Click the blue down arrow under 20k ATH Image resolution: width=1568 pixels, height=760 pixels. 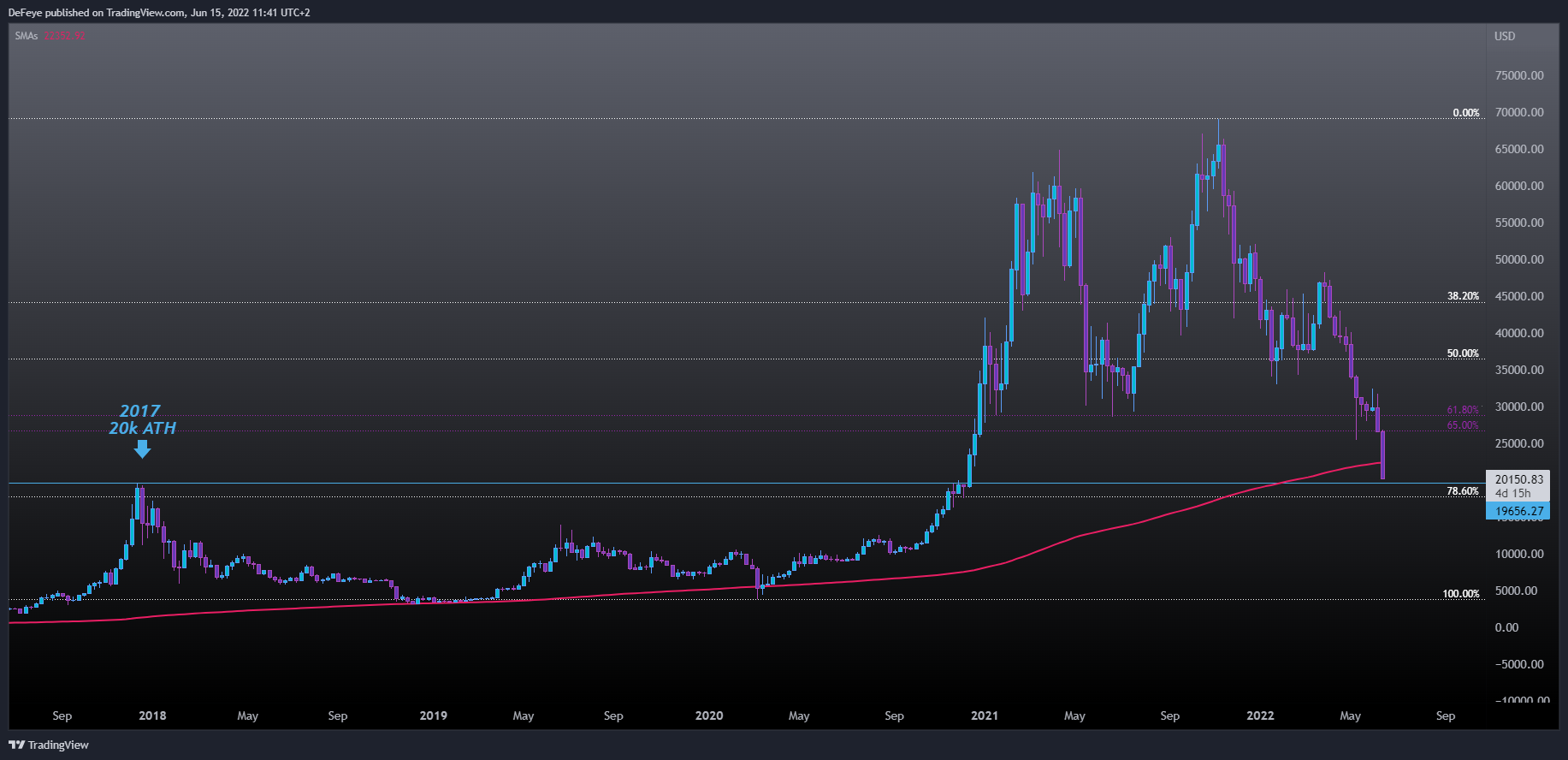(x=143, y=448)
